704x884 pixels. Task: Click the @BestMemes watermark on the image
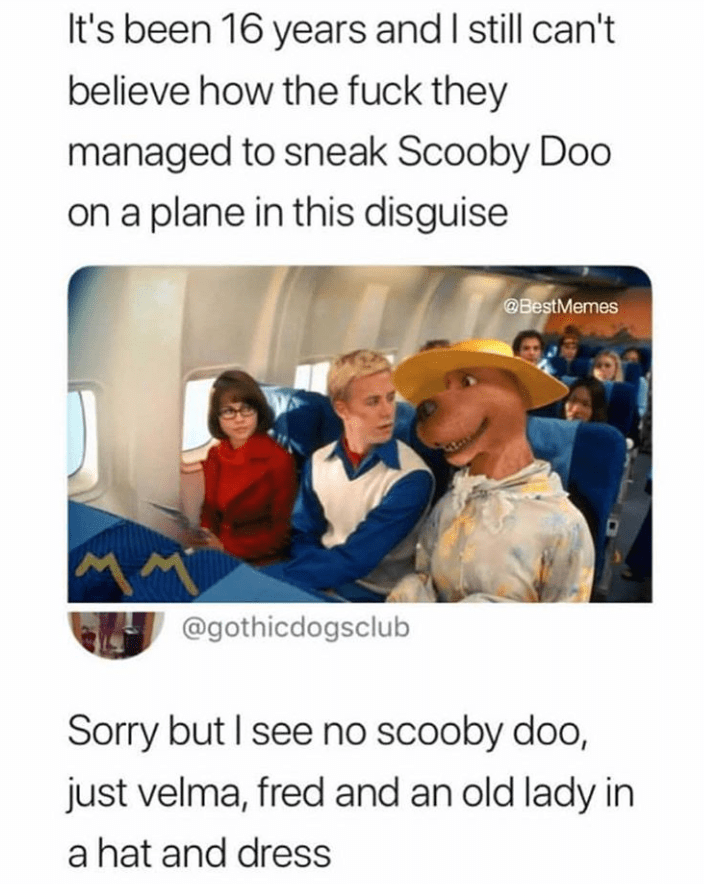click(560, 307)
